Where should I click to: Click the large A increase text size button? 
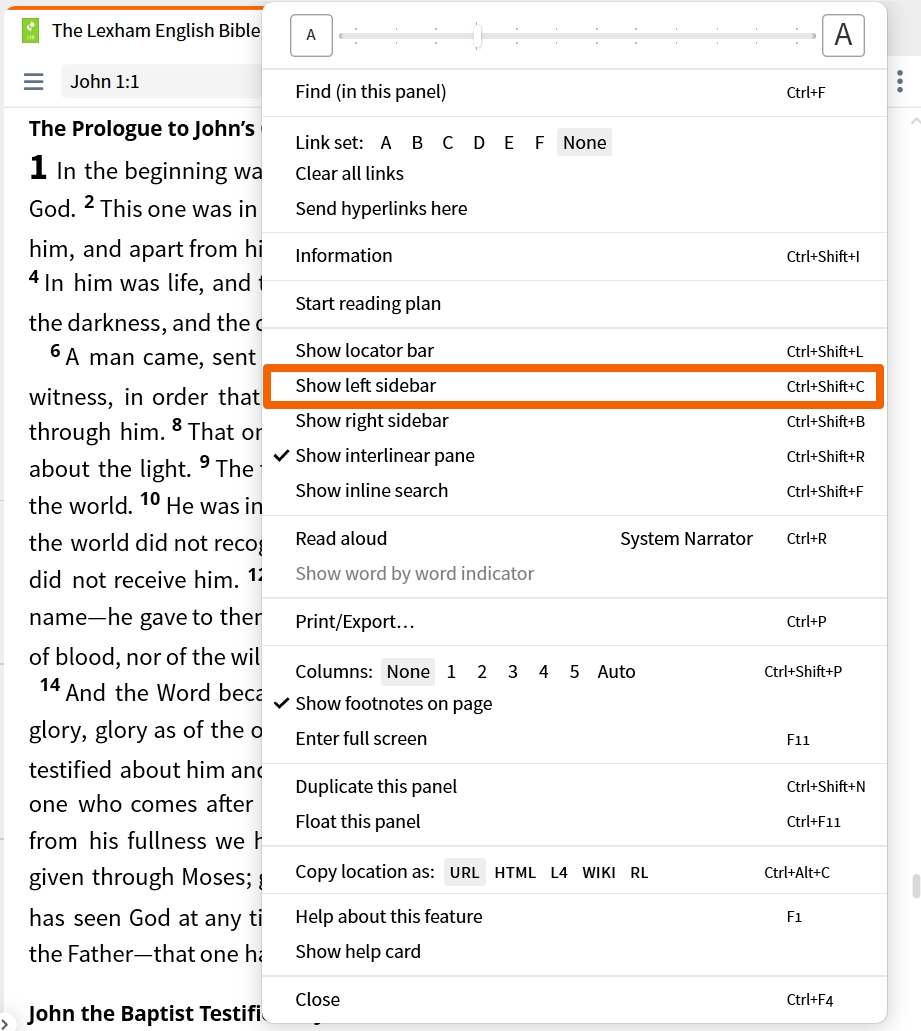pyautogui.click(x=843, y=35)
